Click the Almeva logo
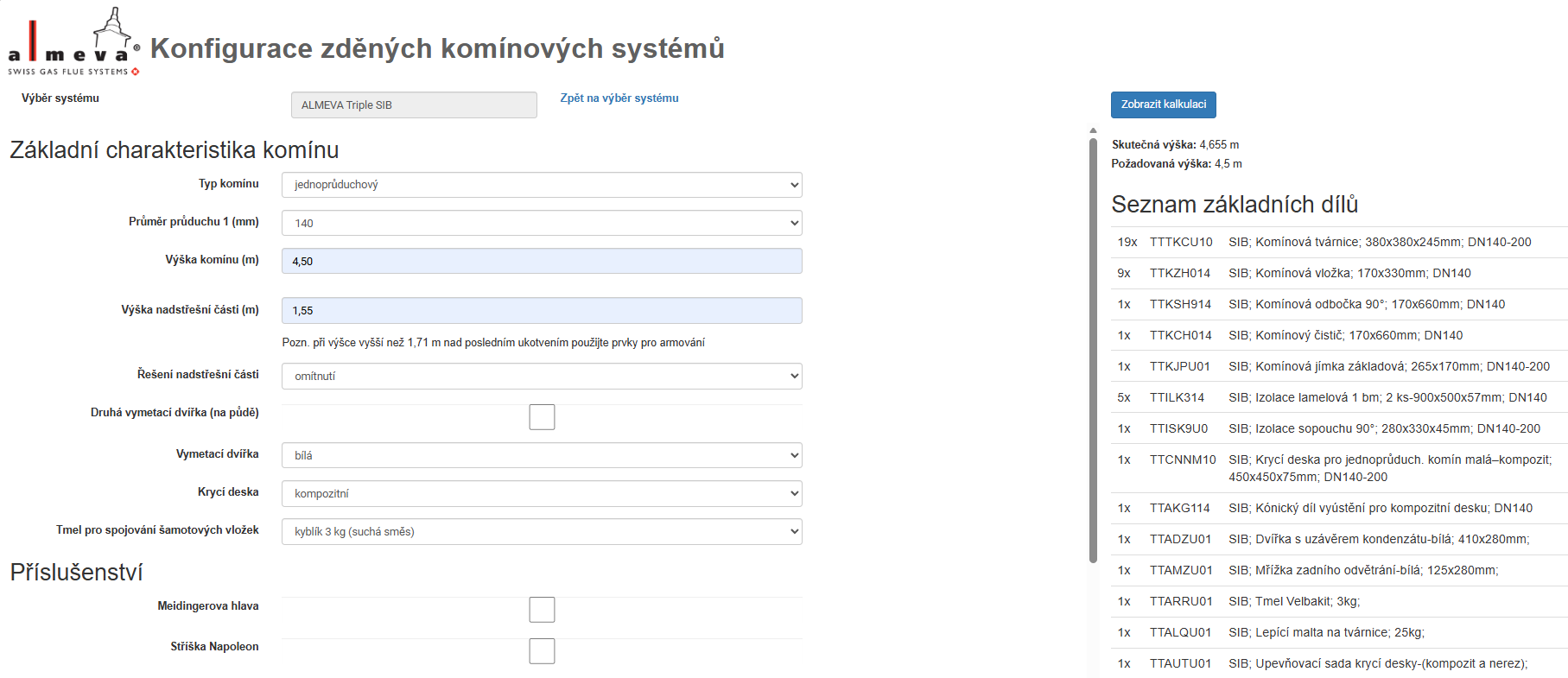Viewport: 1568px width, 678px height. coord(73,43)
